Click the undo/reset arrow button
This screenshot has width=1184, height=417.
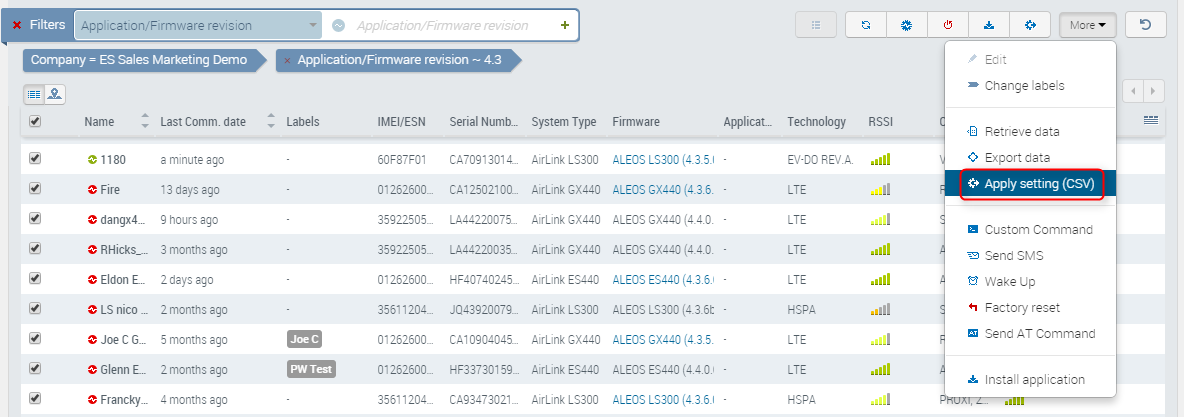click(x=1145, y=25)
